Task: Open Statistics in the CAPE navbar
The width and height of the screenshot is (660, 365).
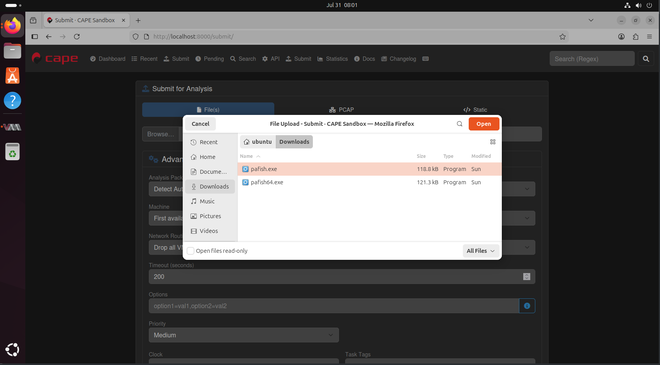Action: pyautogui.click(x=333, y=59)
